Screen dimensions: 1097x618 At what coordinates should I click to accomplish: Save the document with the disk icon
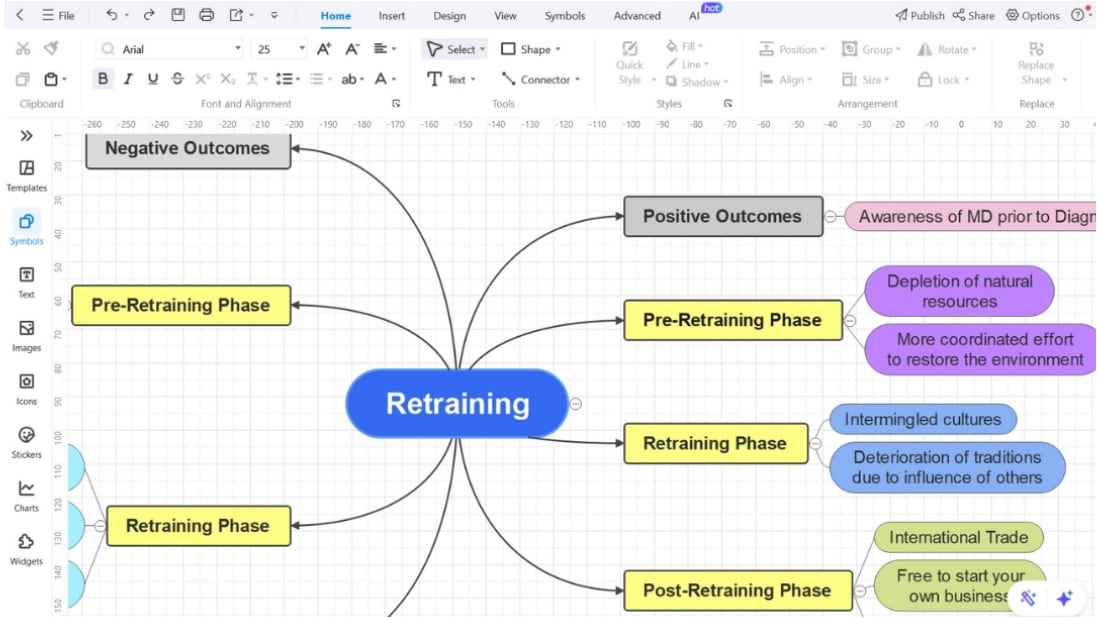point(178,15)
